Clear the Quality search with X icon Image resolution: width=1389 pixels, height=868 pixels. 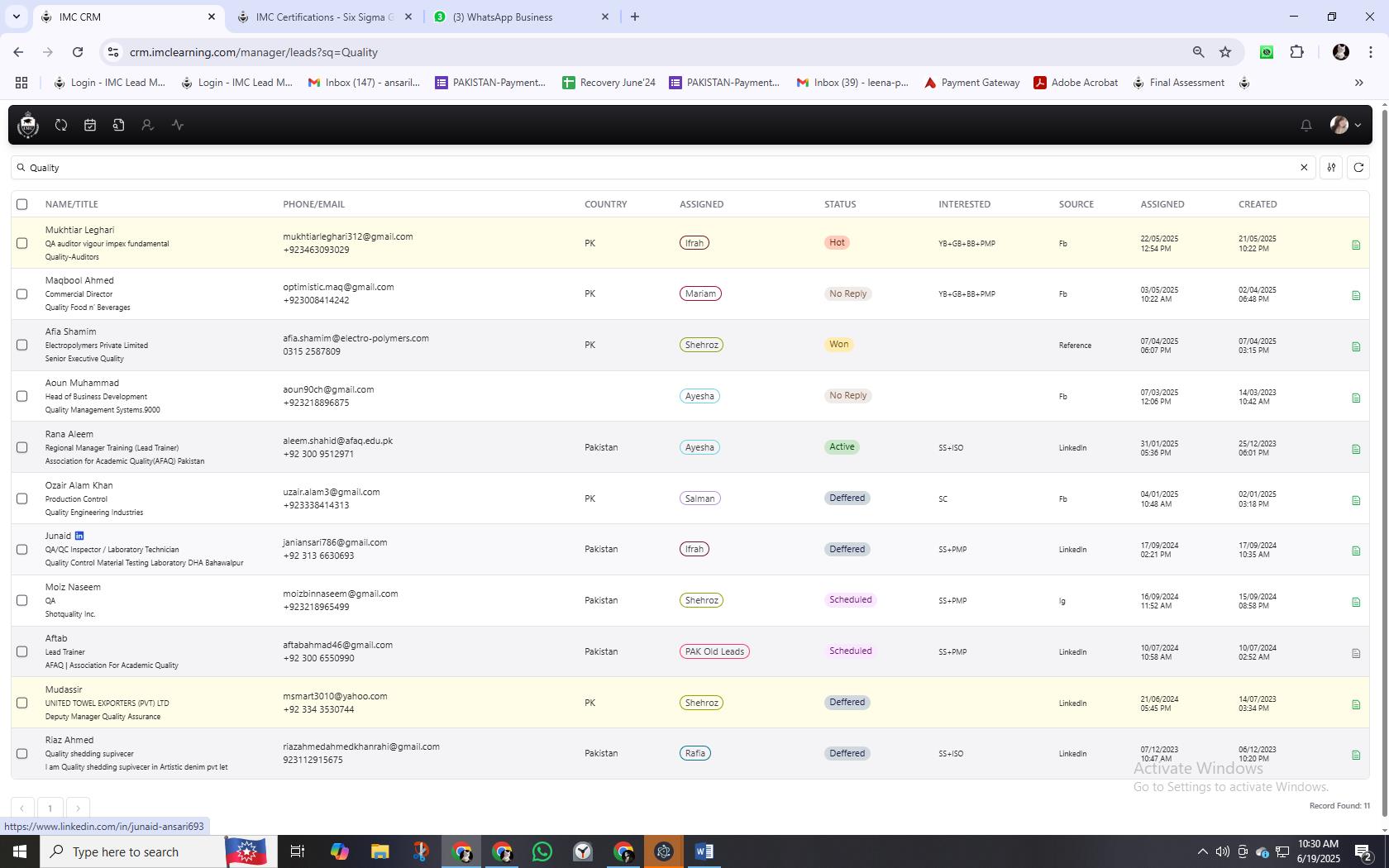click(x=1304, y=168)
